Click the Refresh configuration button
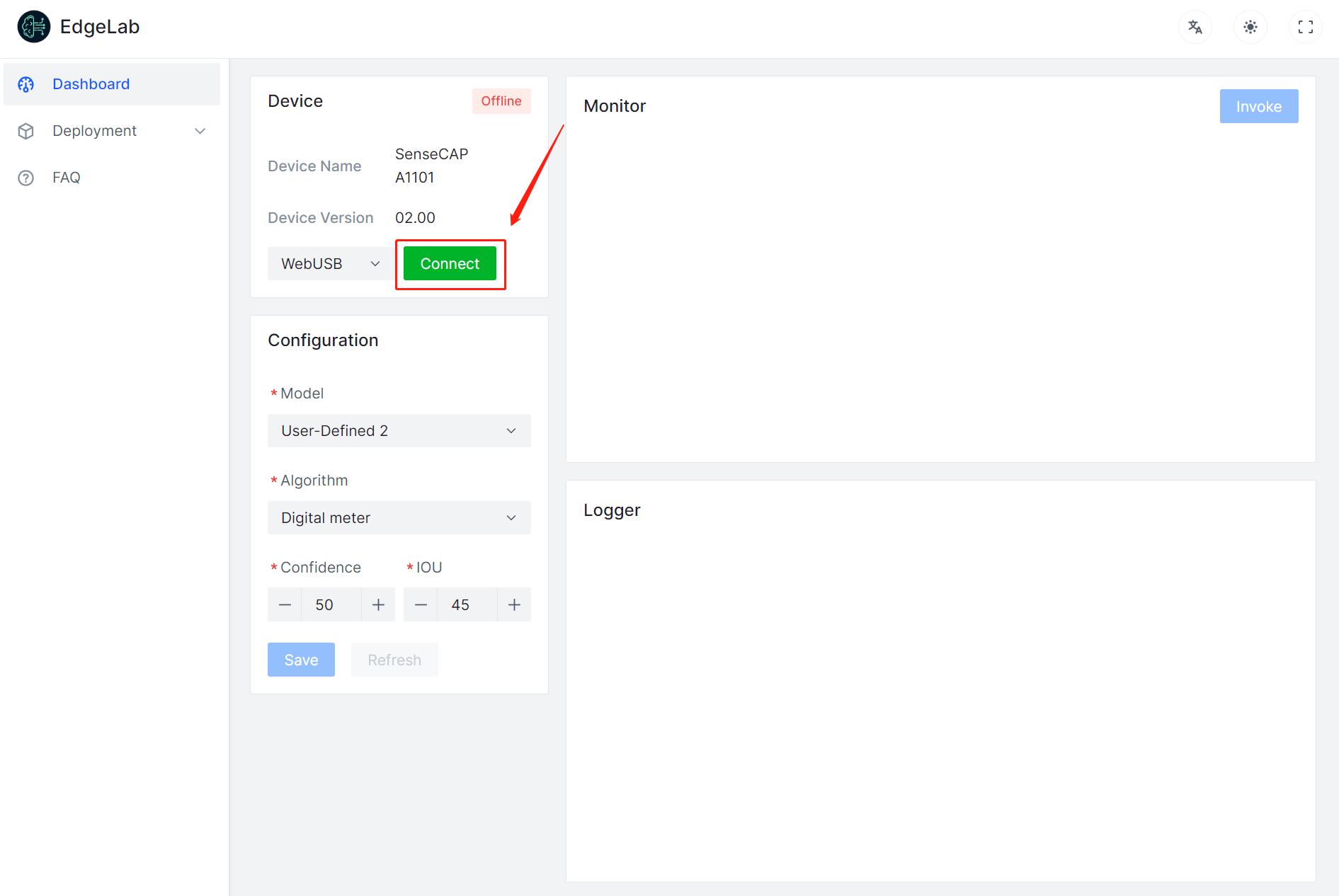 (x=394, y=660)
